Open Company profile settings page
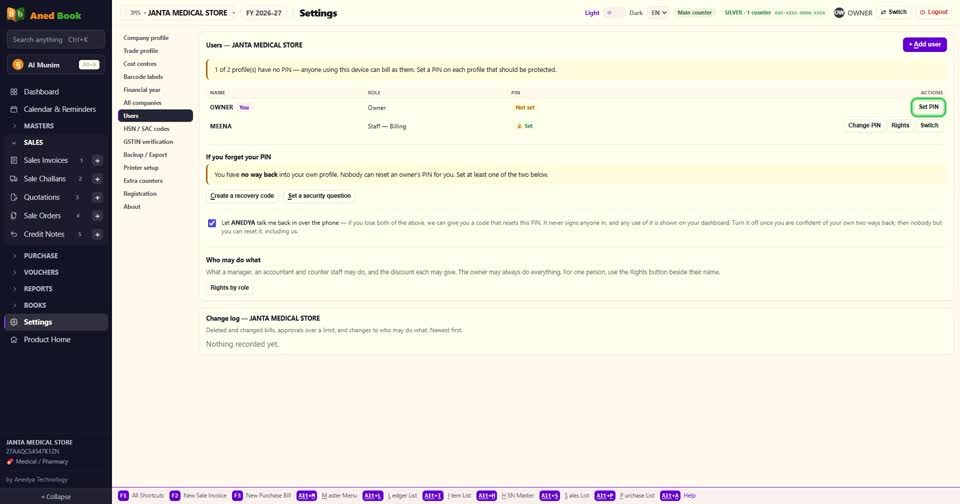Image resolution: width=960 pixels, height=504 pixels. point(155,38)
